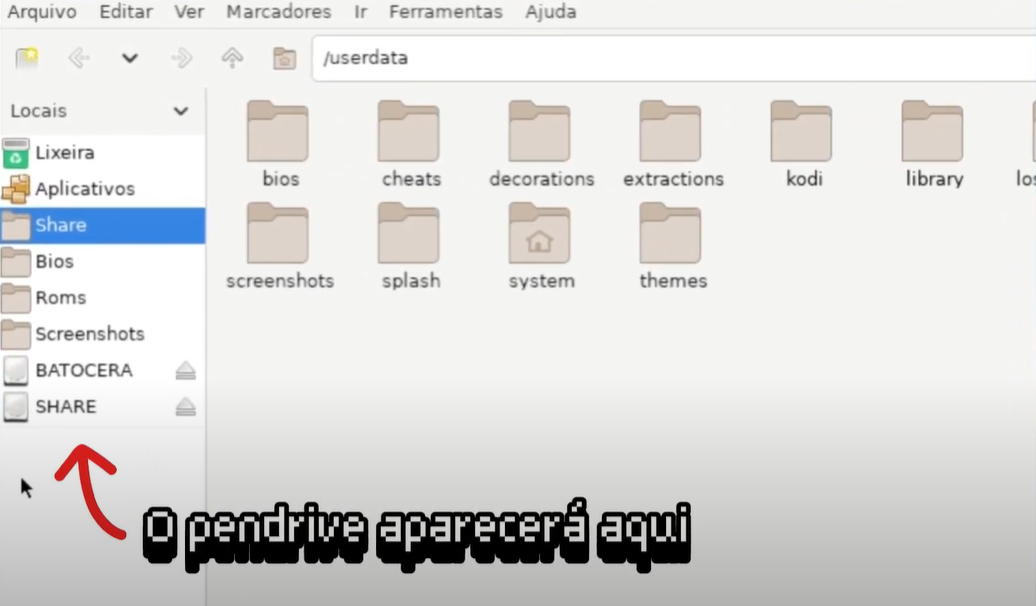
Task: Click the home folder toolbar icon
Action: click(284, 58)
